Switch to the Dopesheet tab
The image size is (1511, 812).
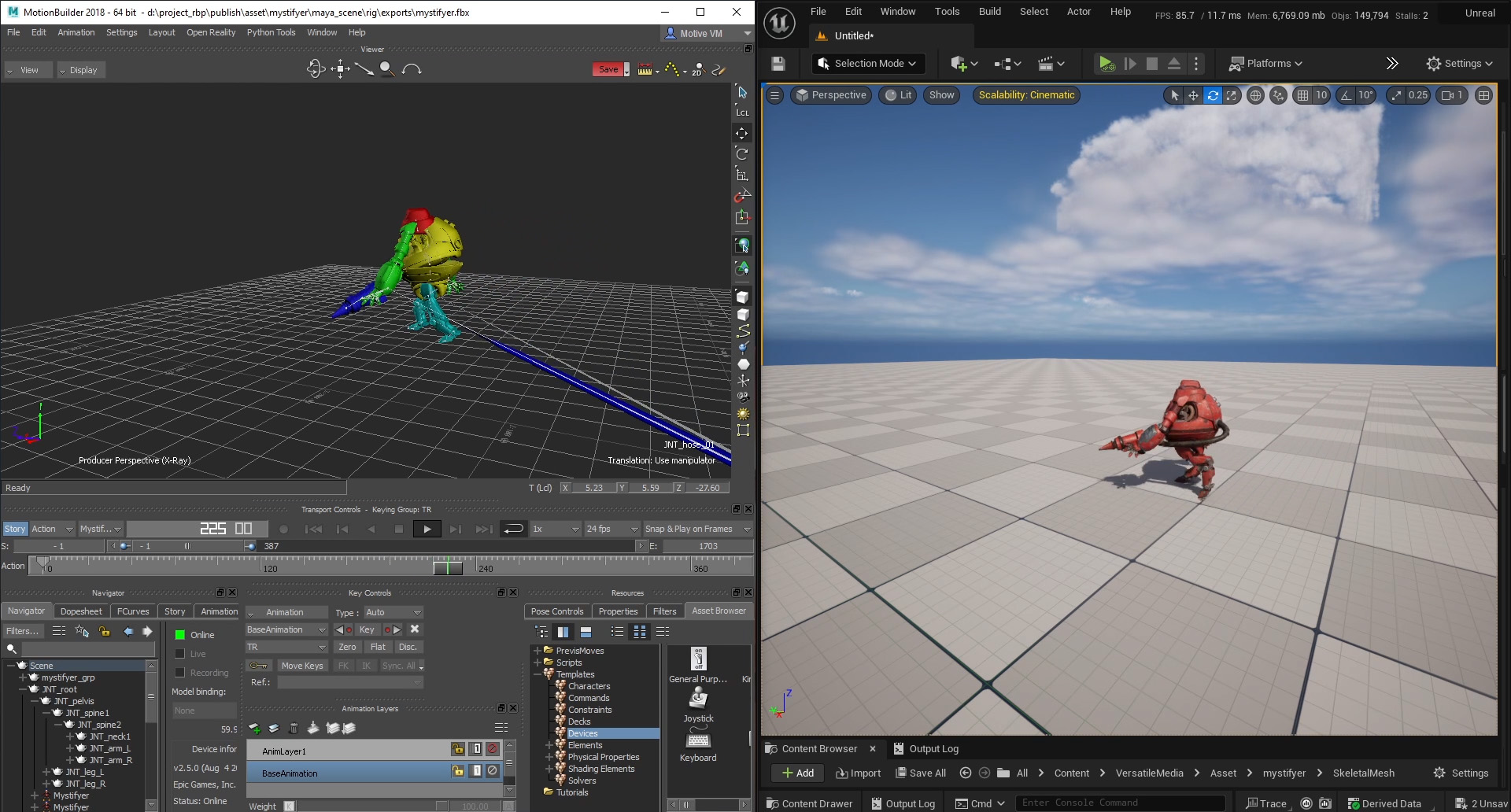81,611
